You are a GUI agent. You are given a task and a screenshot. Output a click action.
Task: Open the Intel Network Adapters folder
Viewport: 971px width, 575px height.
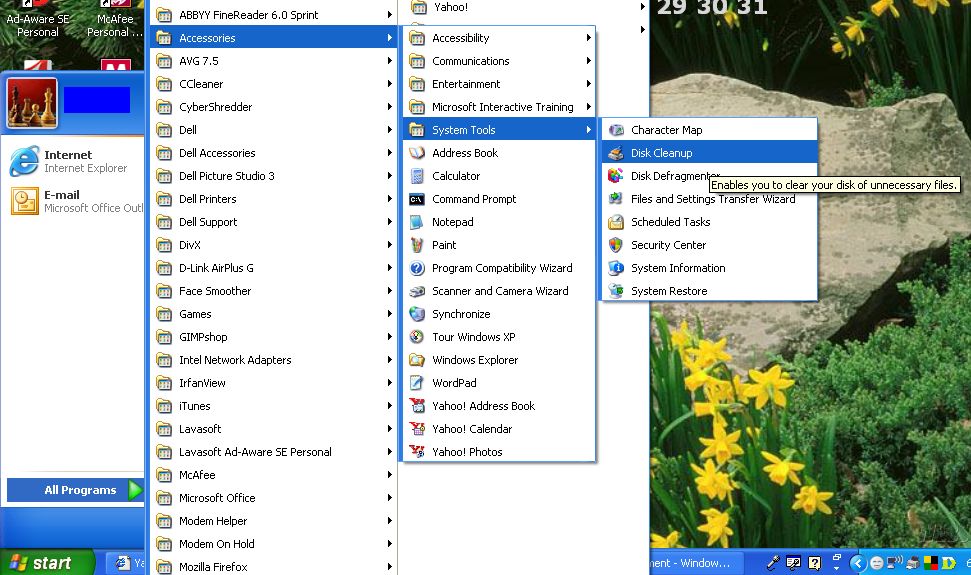(273, 360)
